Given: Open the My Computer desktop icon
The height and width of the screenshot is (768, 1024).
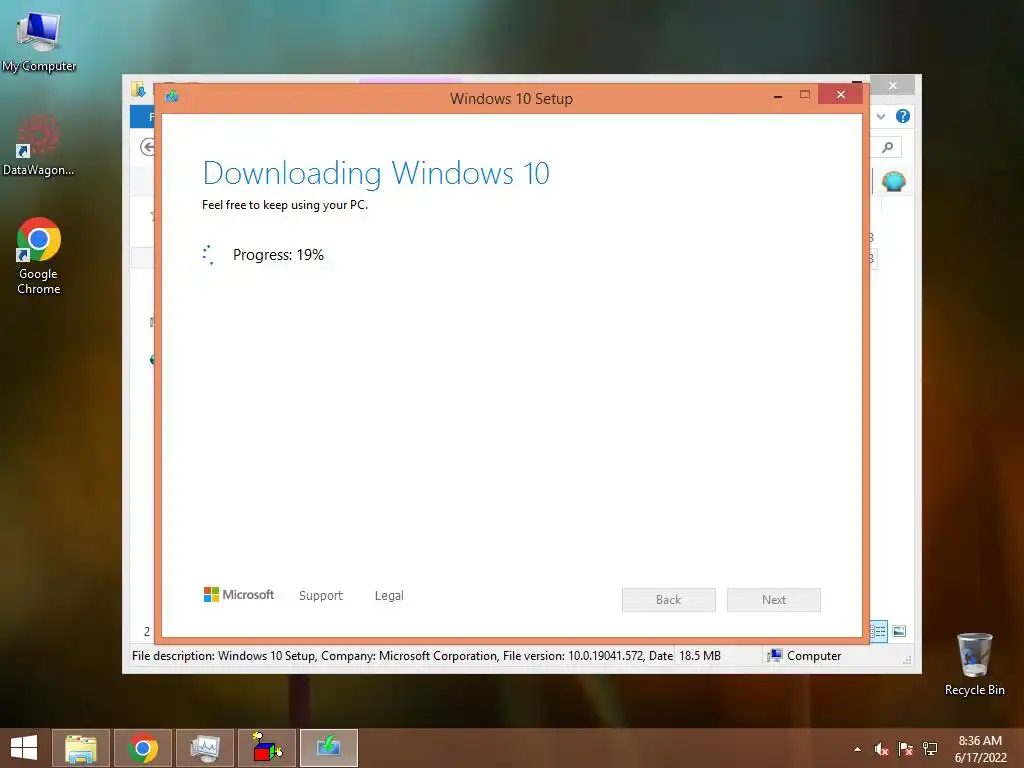Looking at the screenshot, I should pyautogui.click(x=39, y=41).
